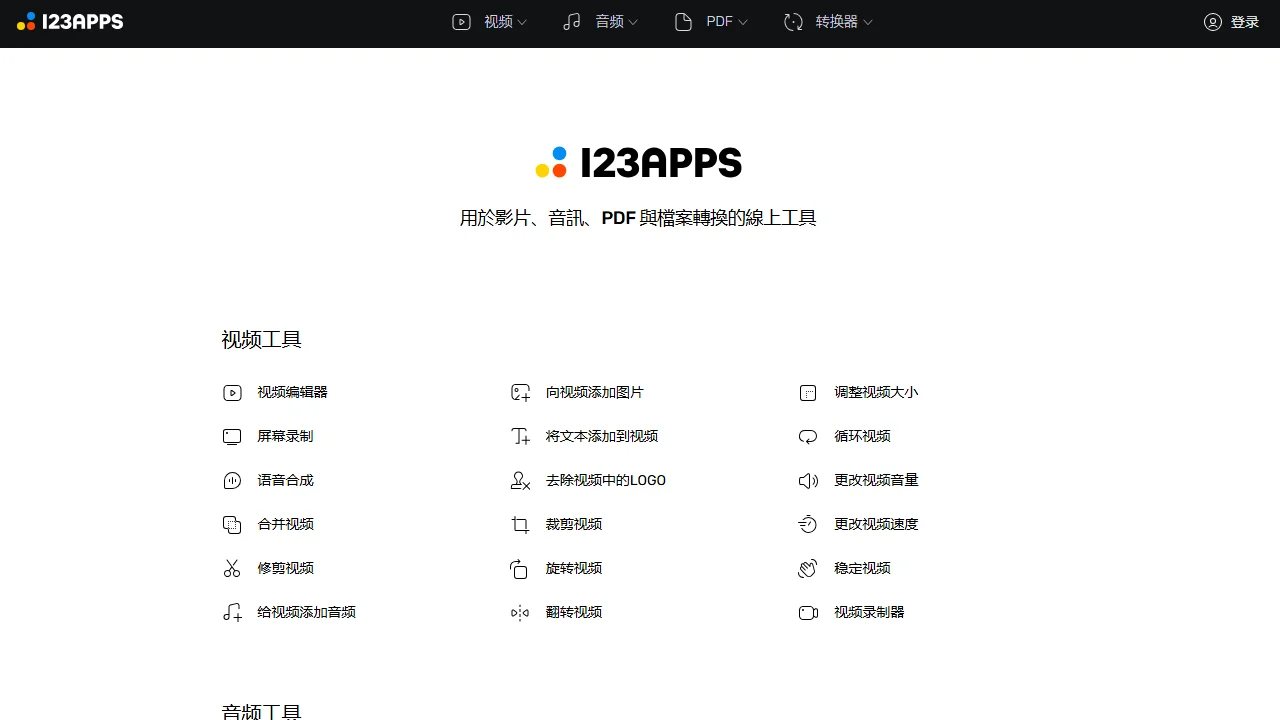Open the 123APPS logo menu item
Viewport: 1280px width, 720px height.
[x=70, y=21]
